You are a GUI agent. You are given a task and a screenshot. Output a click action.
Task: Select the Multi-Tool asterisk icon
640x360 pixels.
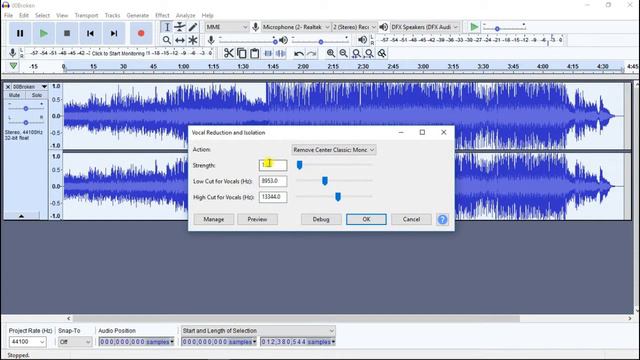click(193, 40)
